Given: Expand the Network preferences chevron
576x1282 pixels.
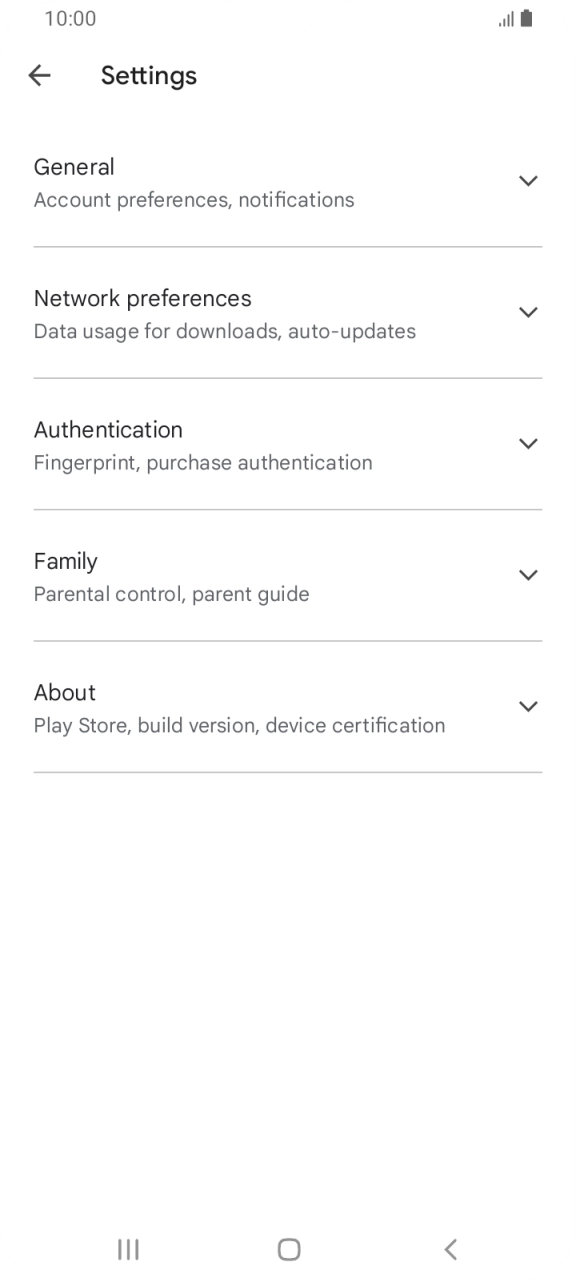Looking at the screenshot, I should [x=528, y=312].
